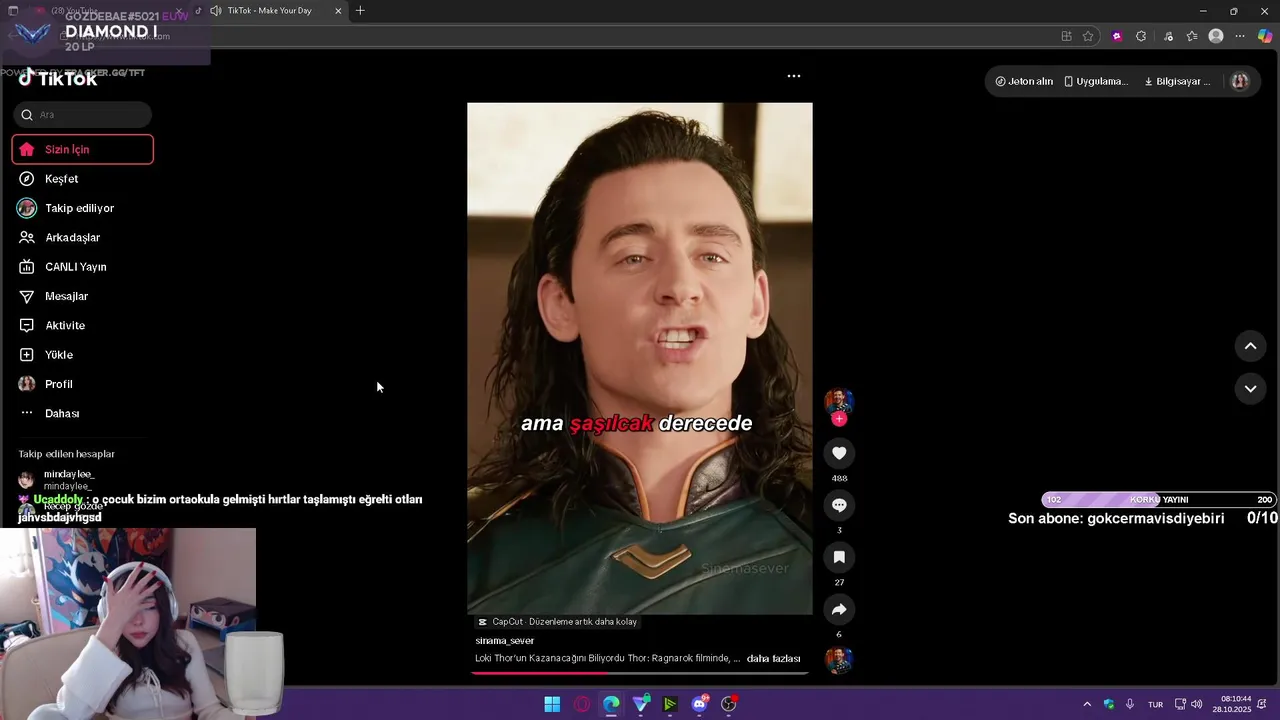The image size is (1280, 720).
Task: Click the microphone tray icon
Action: click(x=1130, y=704)
